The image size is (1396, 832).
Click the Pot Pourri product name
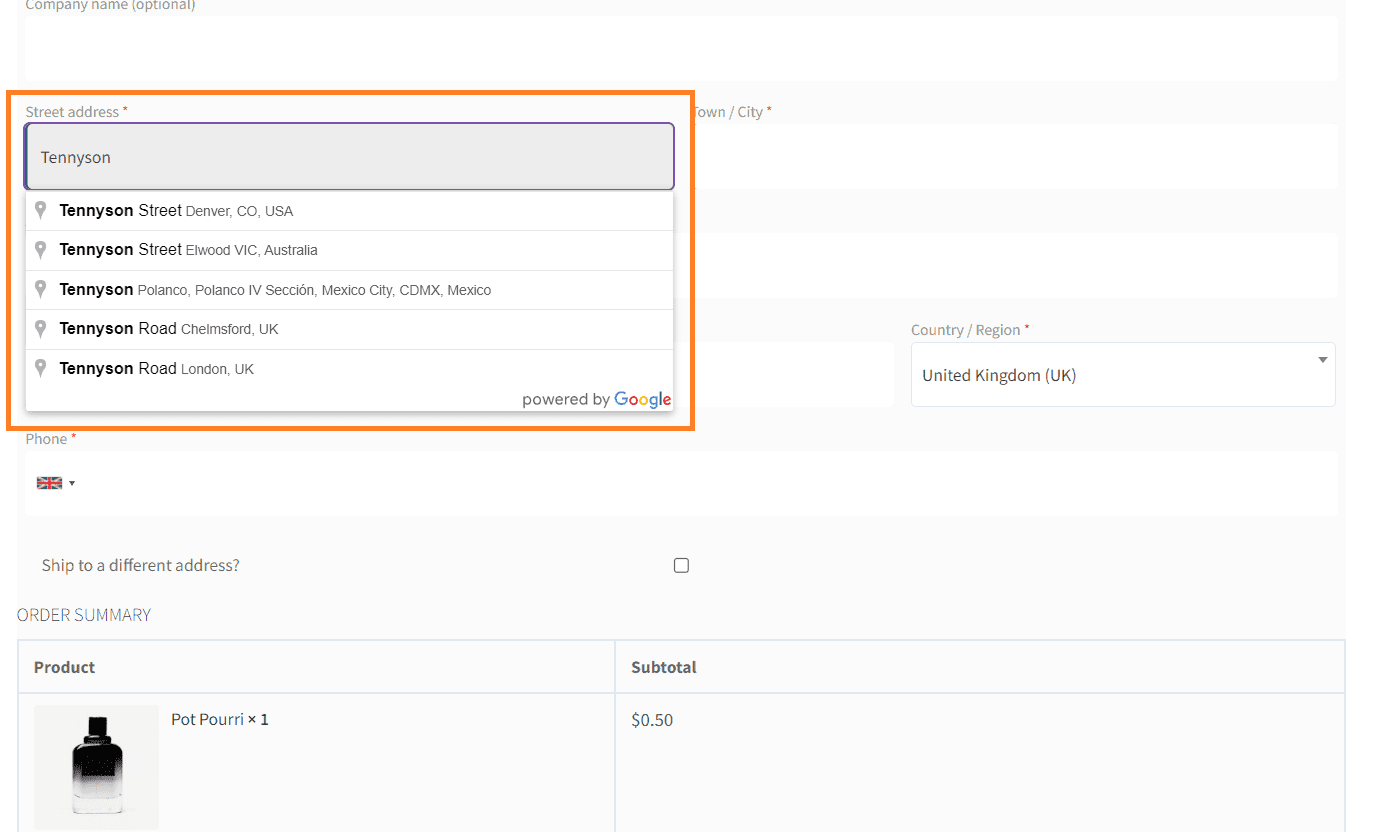tap(208, 719)
